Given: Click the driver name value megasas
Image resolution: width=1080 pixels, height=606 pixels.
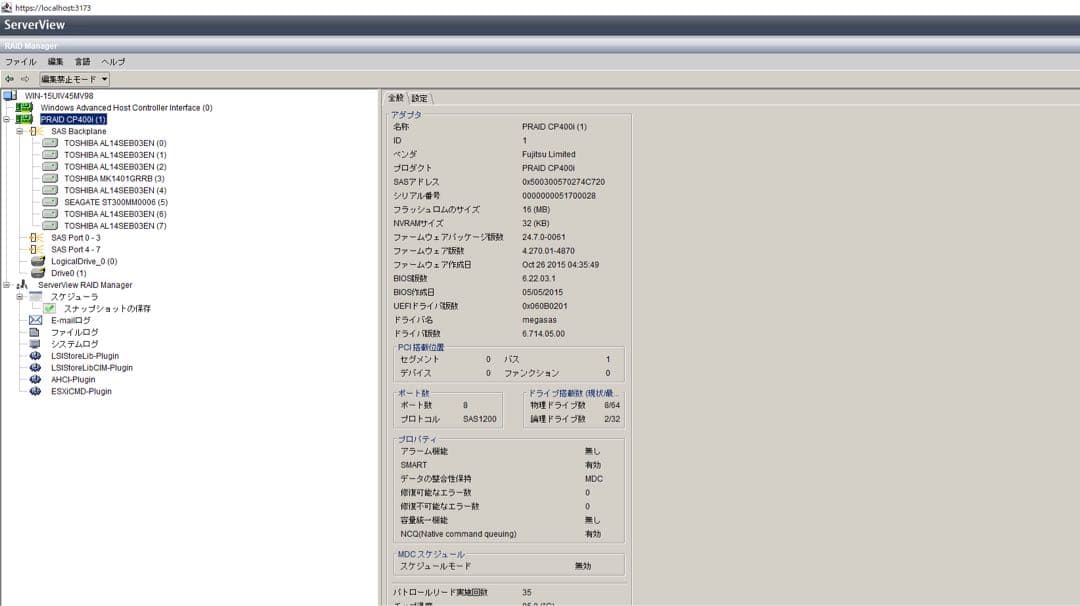Looking at the screenshot, I should (x=539, y=320).
